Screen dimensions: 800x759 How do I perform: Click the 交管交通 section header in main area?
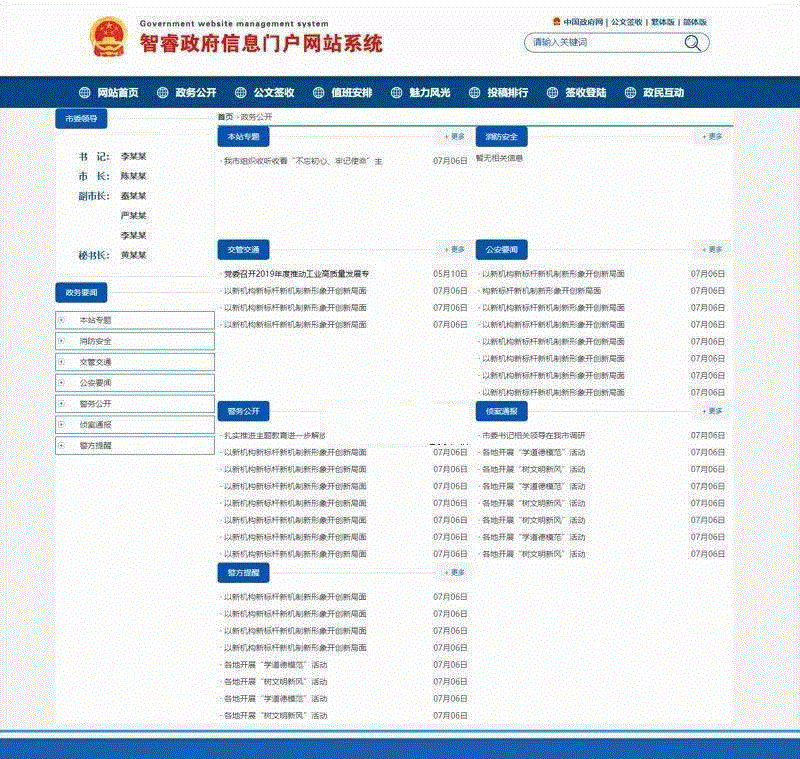(243, 250)
